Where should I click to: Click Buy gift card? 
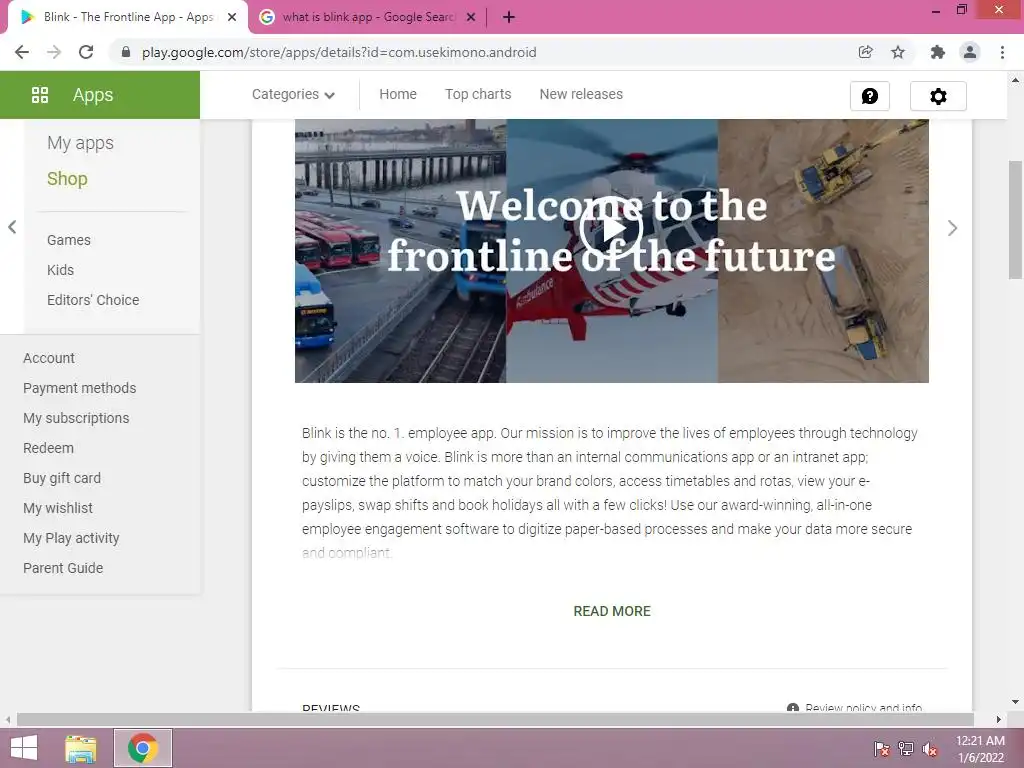pyautogui.click(x=62, y=479)
